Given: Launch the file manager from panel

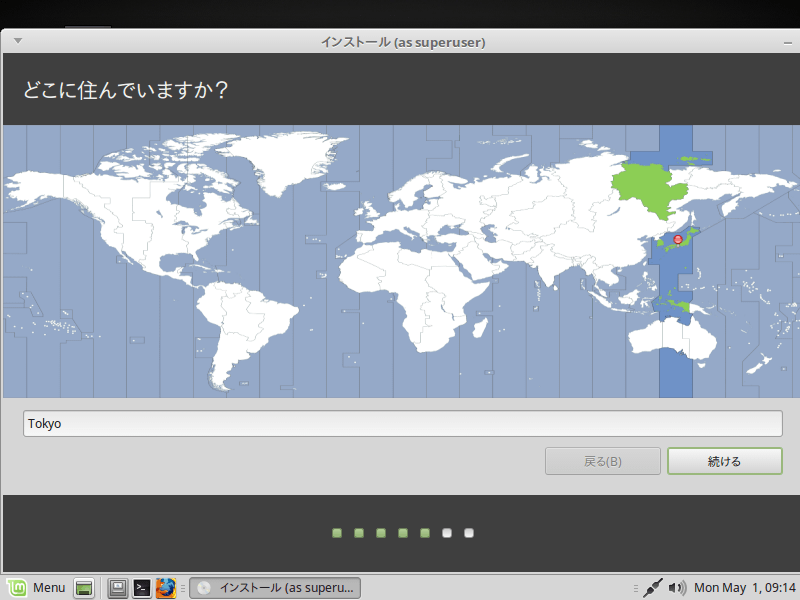Looking at the screenshot, I should click(x=118, y=588).
